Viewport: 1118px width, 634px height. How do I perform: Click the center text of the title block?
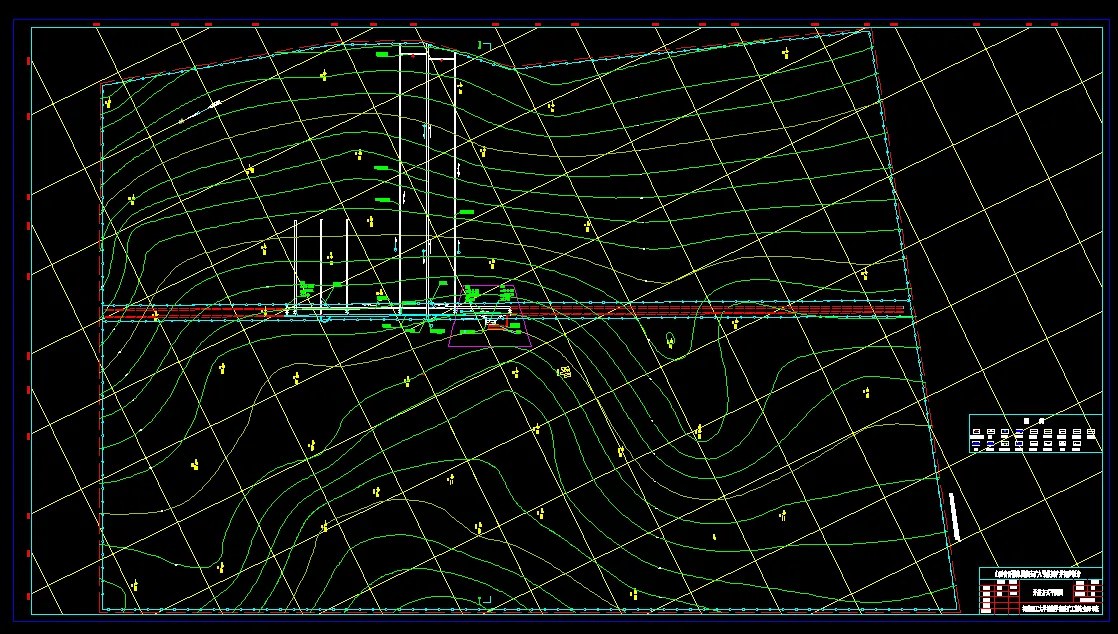(1048, 593)
